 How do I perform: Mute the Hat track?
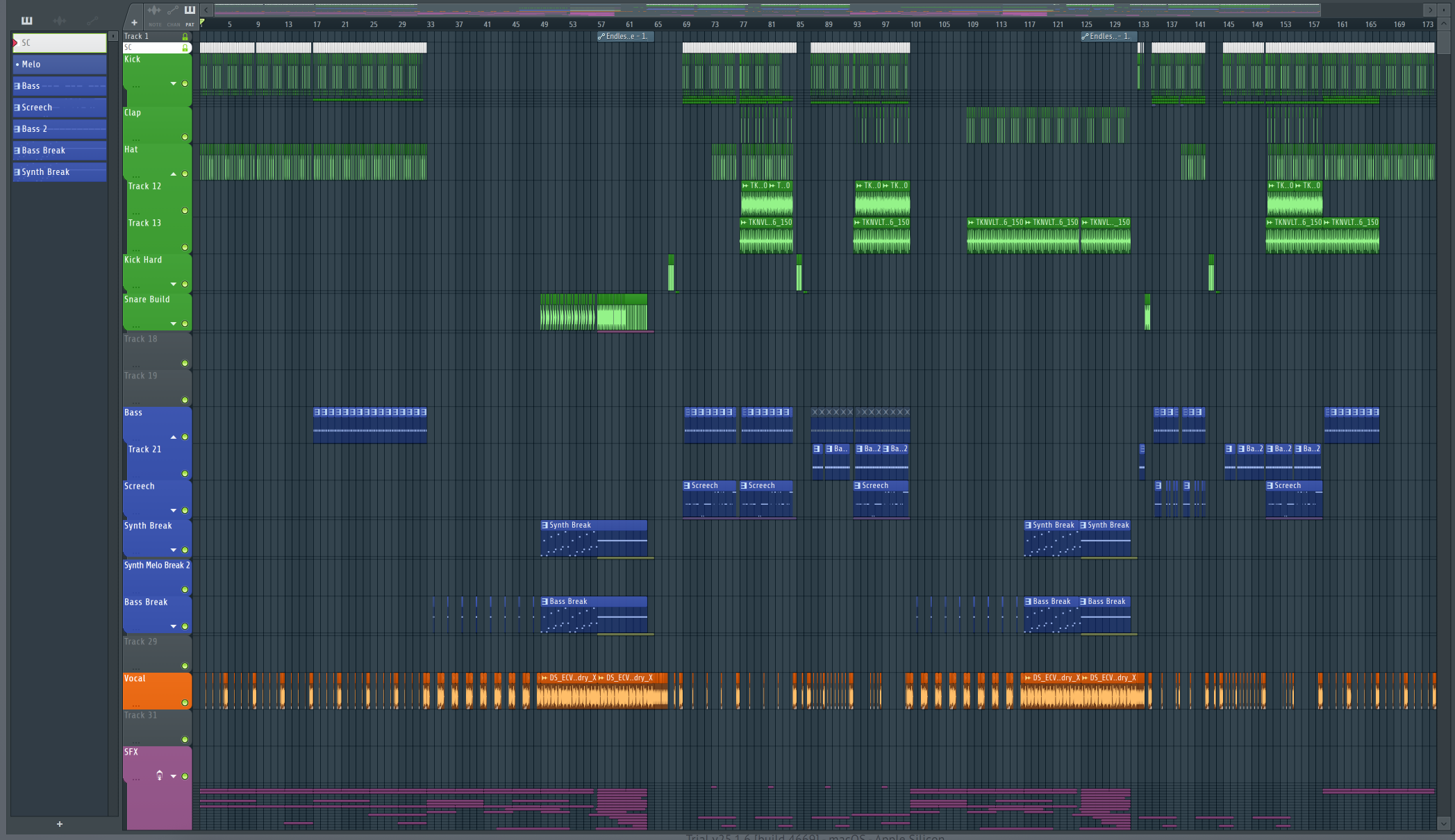pos(185,174)
